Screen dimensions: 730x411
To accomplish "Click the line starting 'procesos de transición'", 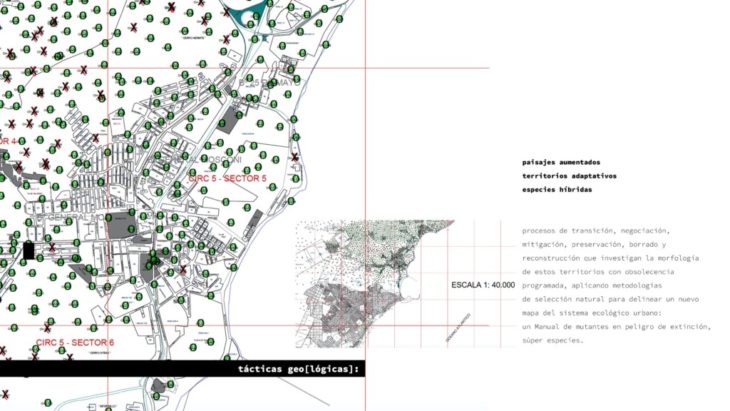I will point(601,230).
